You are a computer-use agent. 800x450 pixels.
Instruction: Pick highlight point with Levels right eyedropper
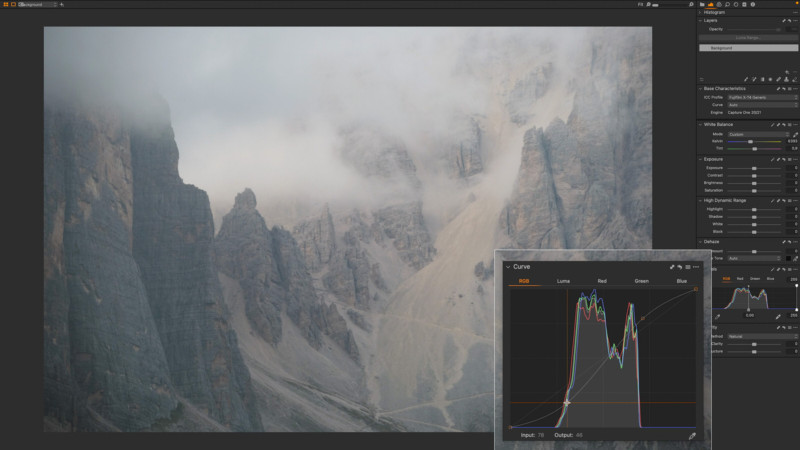pyautogui.click(x=778, y=317)
